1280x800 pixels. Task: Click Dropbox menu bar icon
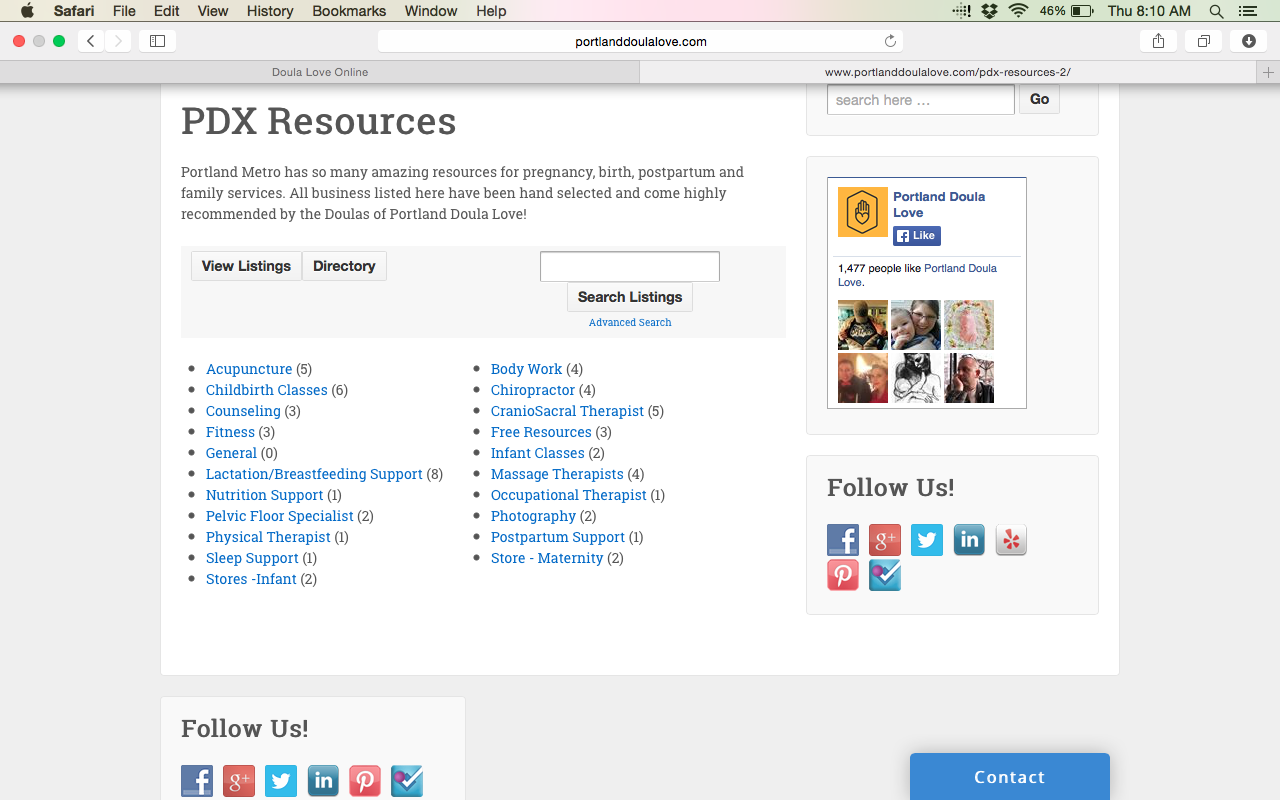[x=989, y=11]
